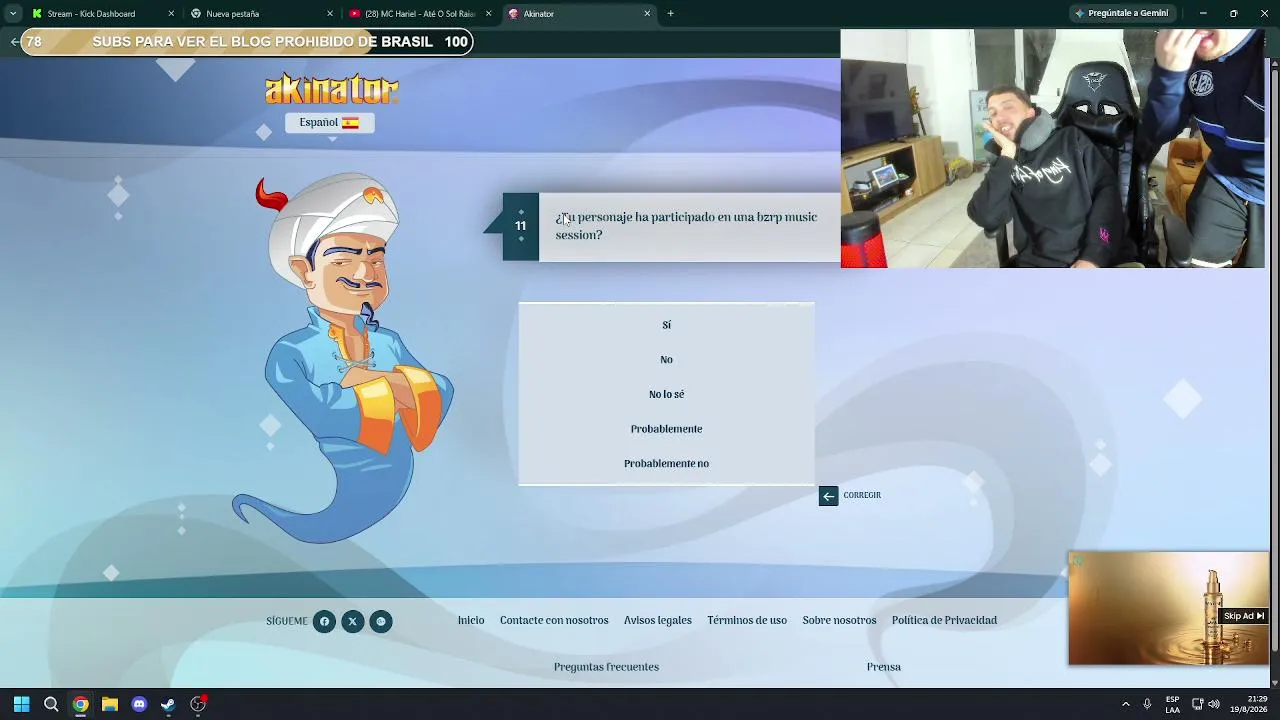Open File Explorer from the taskbar
The height and width of the screenshot is (720, 1280).
click(x=110, y=704)
